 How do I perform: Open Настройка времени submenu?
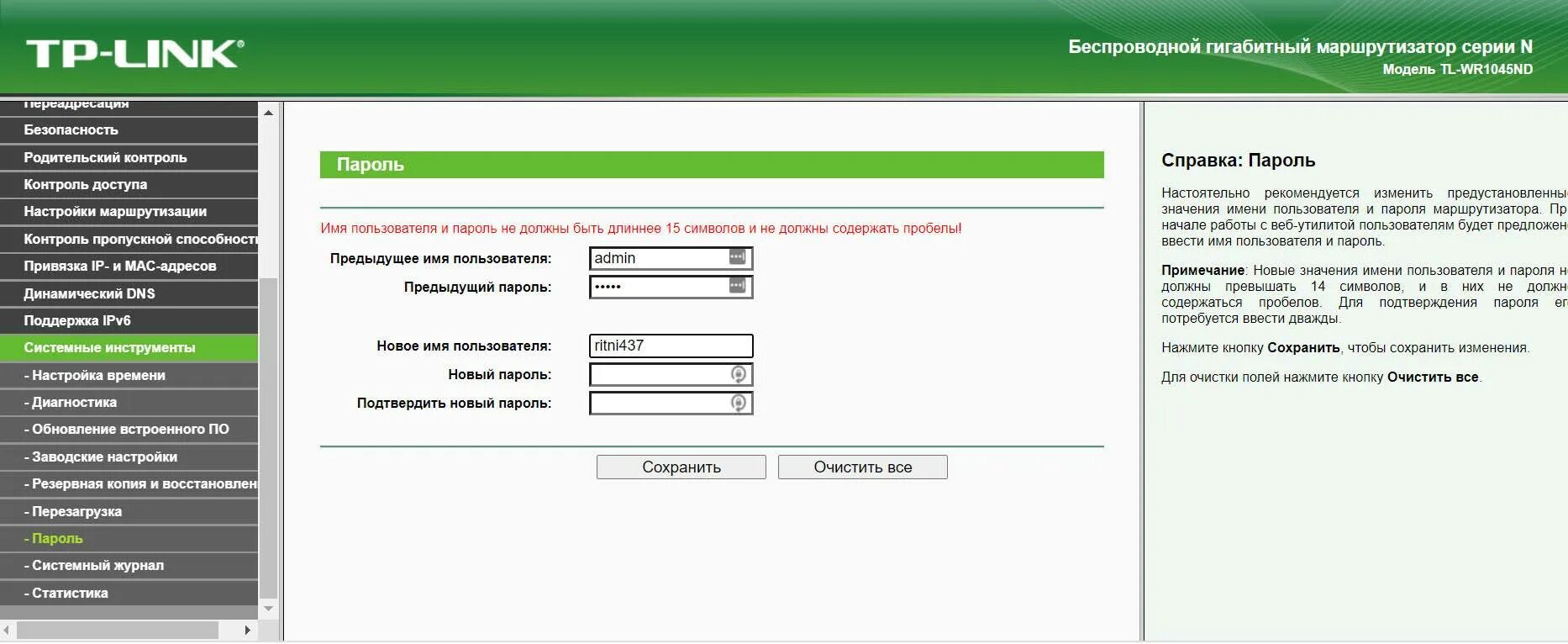point(129,375)
